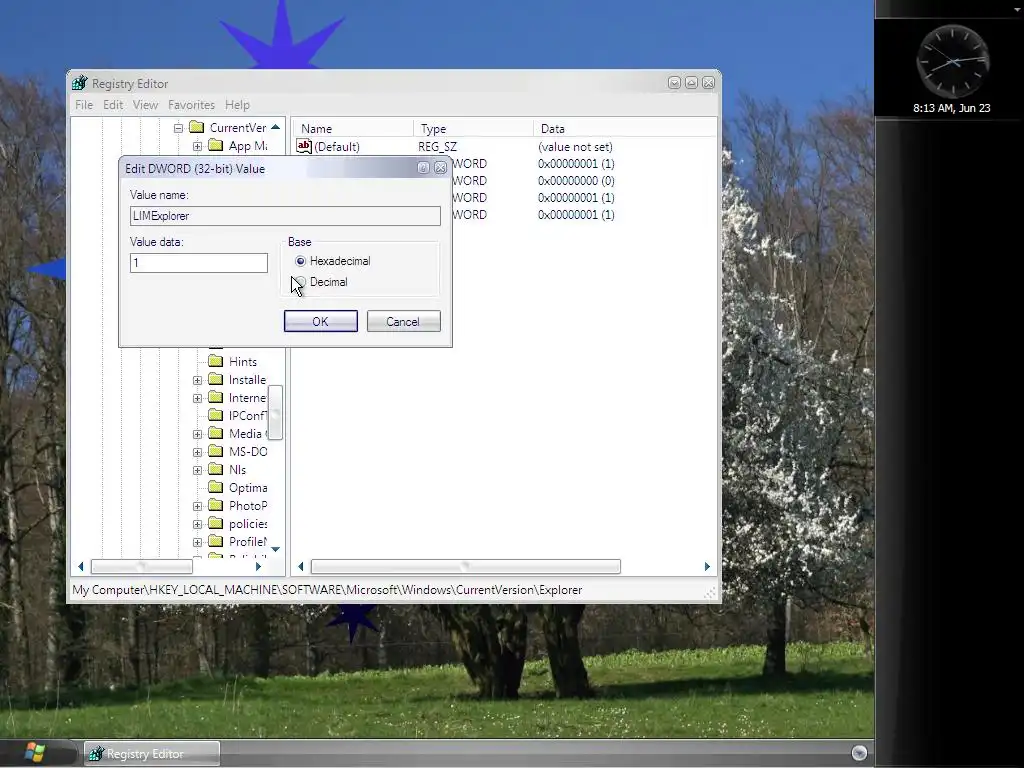Viewport: 1024px width, 768px height.
Task: Expand the Installer tree node
Action: tap(197, 380)
